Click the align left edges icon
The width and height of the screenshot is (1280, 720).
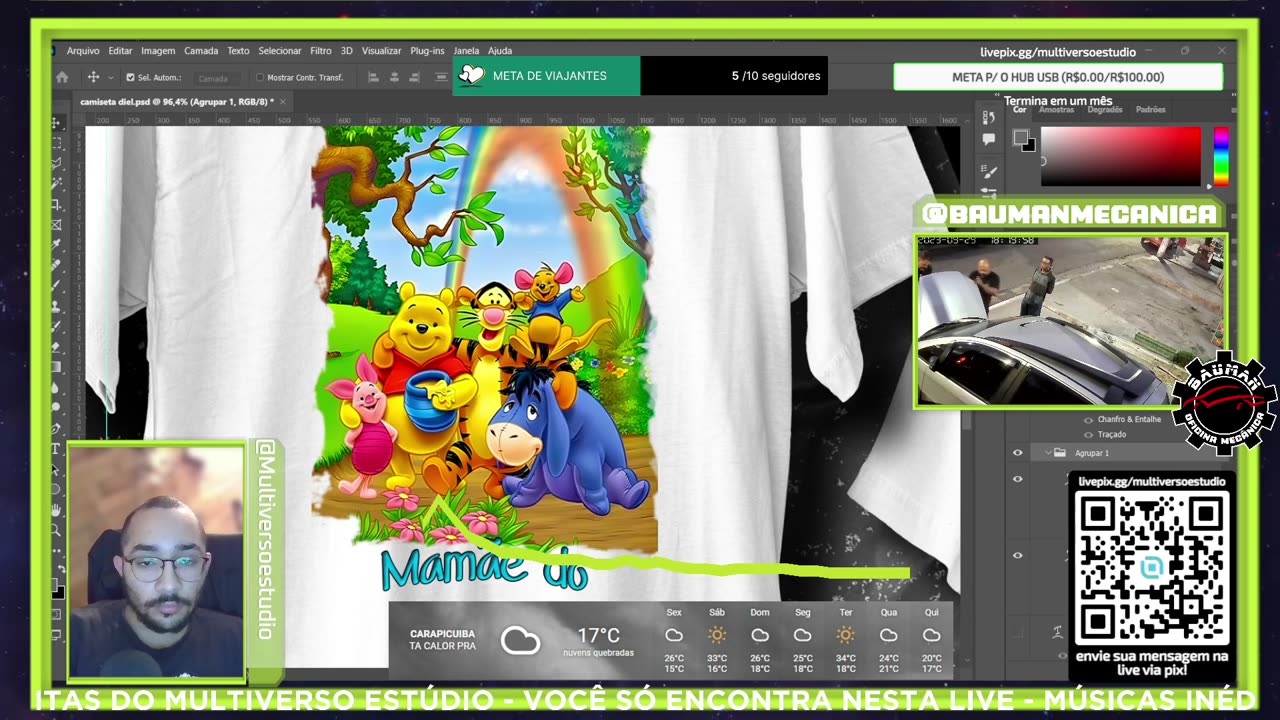coord(373,77)
